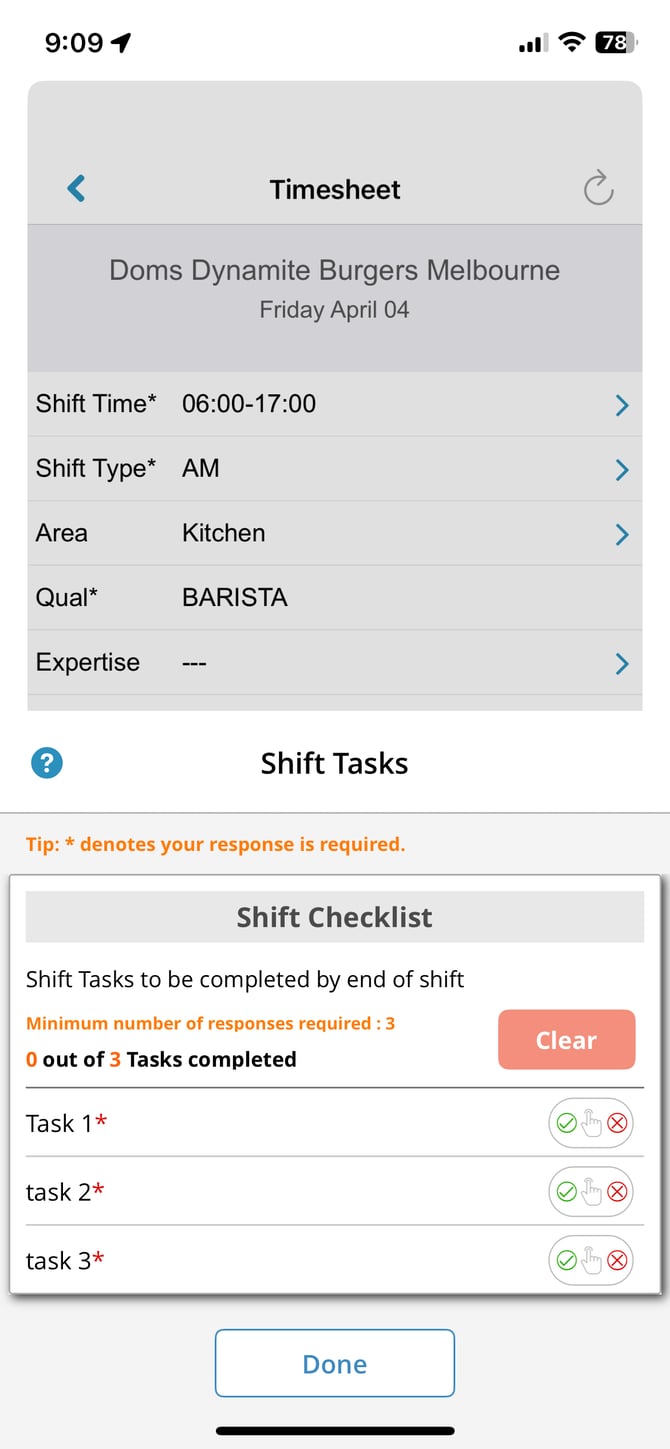This screenshot has width=670, height=1449.
Task: Mark Task 1 incomplete with red X
Action: click(x=617, y=1124)
